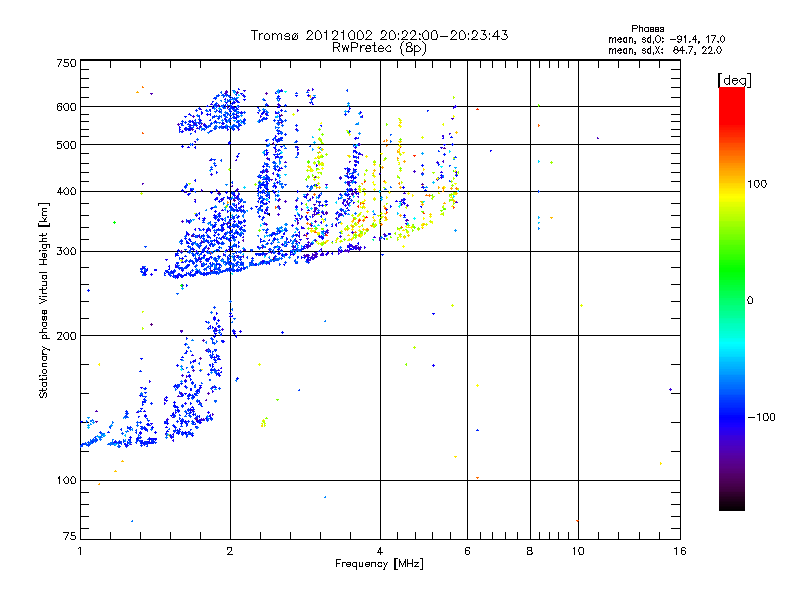Click the x-axis tick label '4'
The width and height of the screenshot is (800, 600).
pos(380,551)
